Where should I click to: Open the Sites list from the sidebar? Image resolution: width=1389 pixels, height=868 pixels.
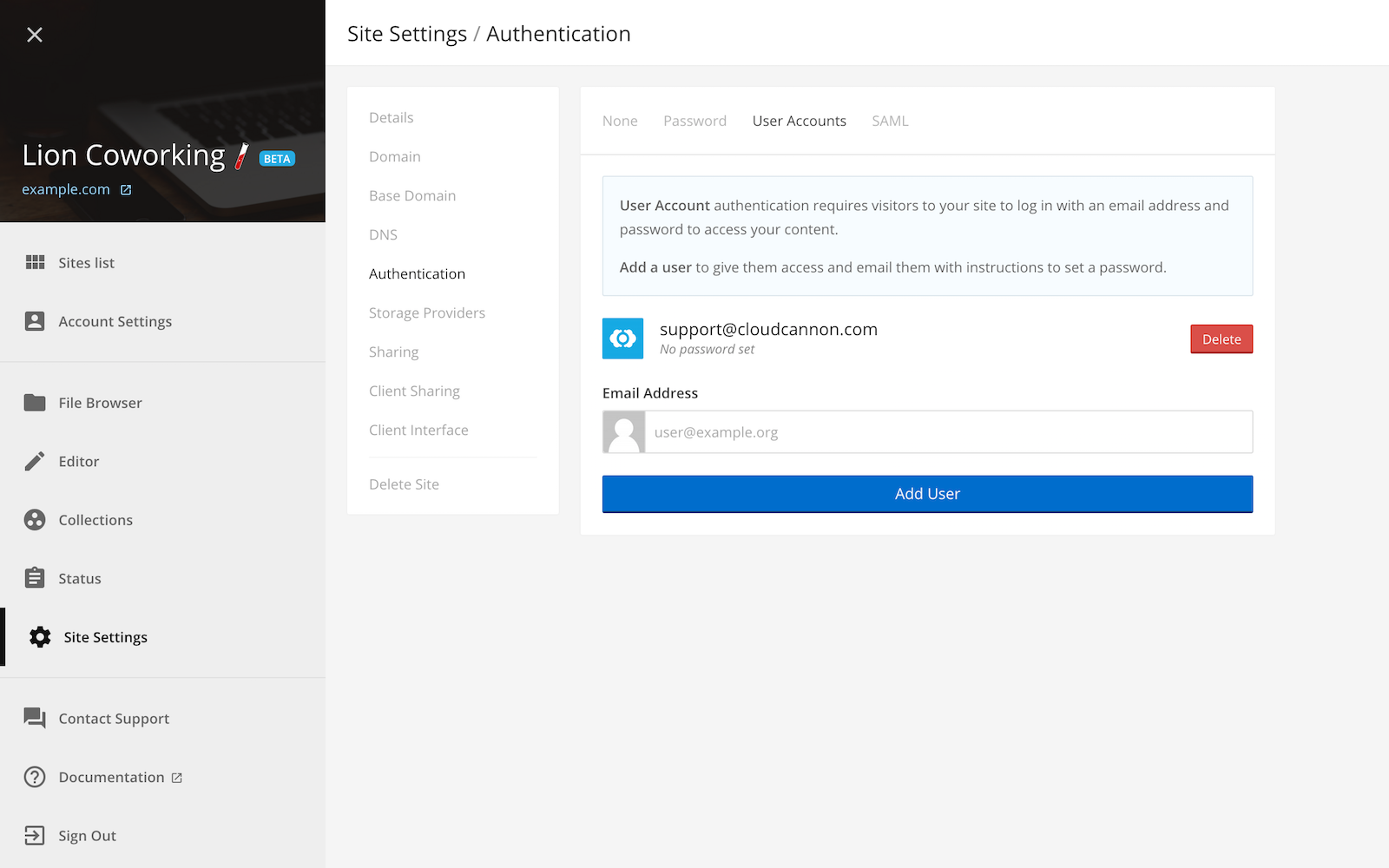[85, 262]
